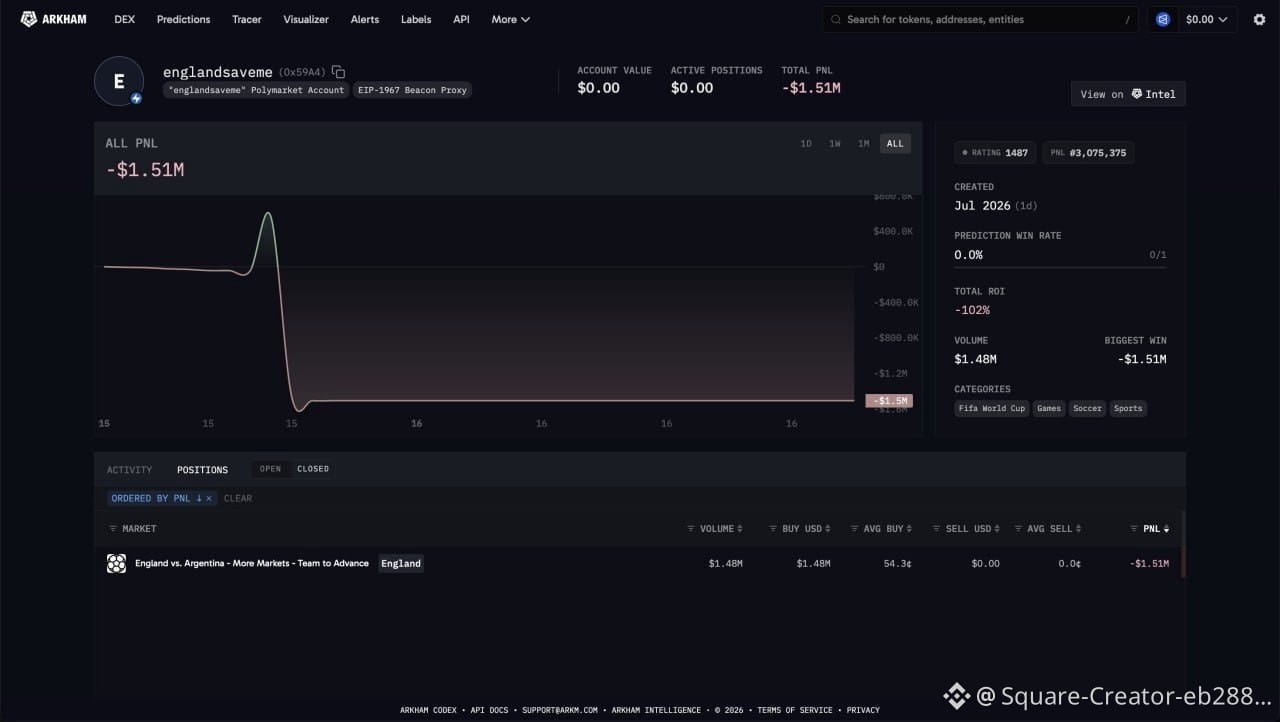Viewport: 1280px width, 722px height.
Task: Click the prediction win rate bar
Action: click(1060, 267)
